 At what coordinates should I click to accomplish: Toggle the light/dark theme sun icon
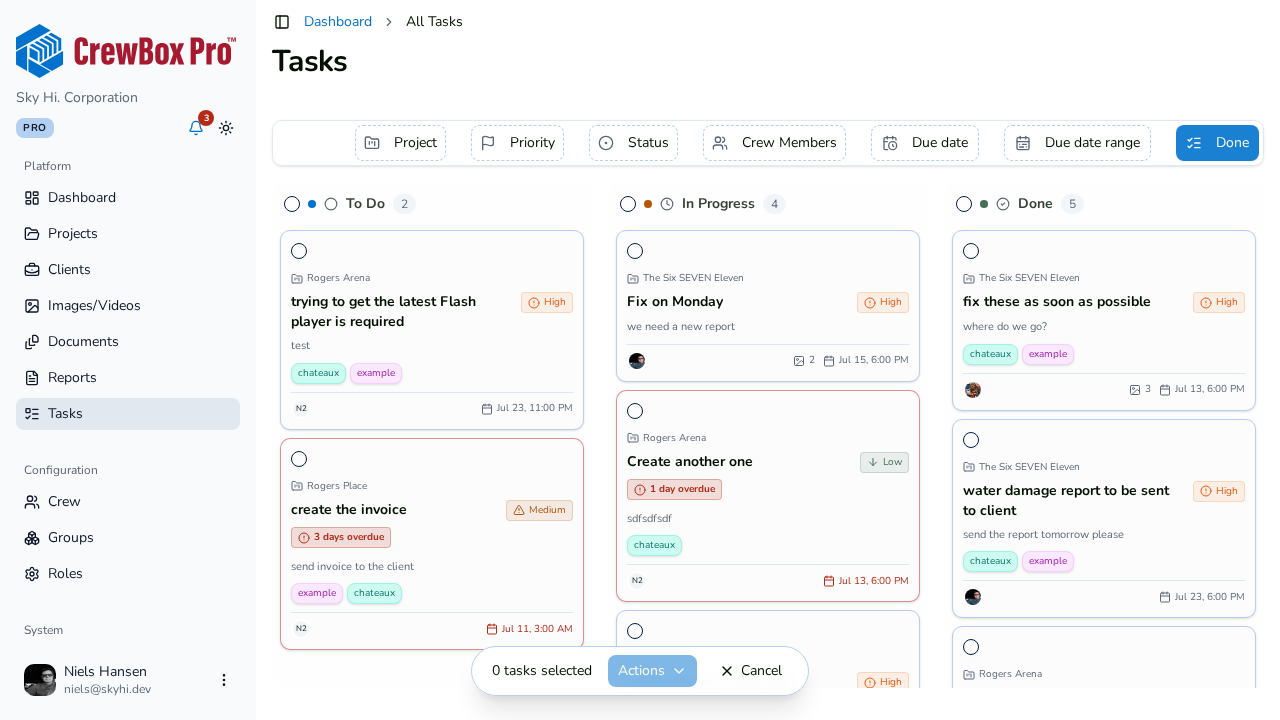click(226, 128)
